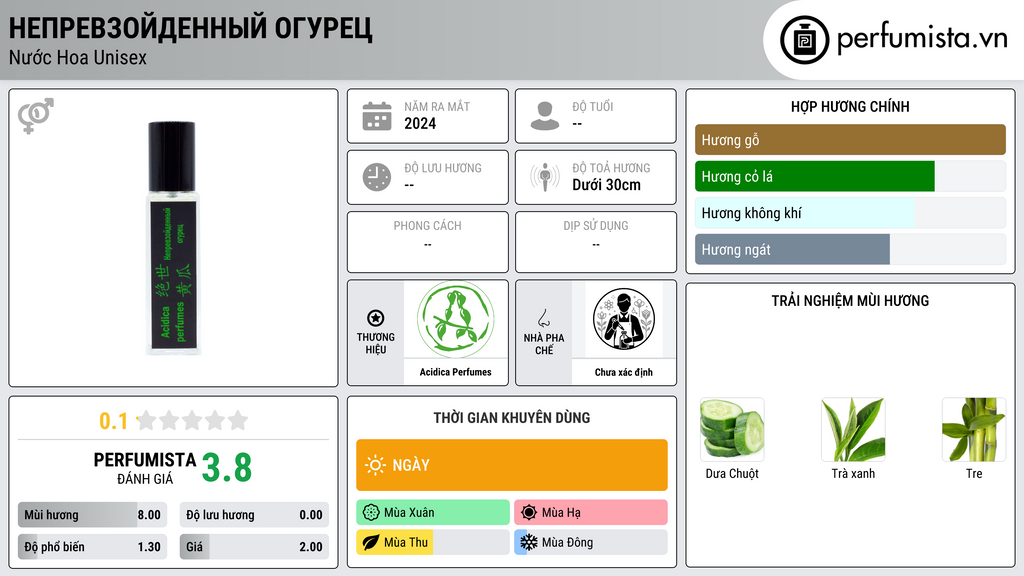Open the Acidica Perfumes brand link
The height and width of the screenshot is (576, 1024).
coord(456,372)
